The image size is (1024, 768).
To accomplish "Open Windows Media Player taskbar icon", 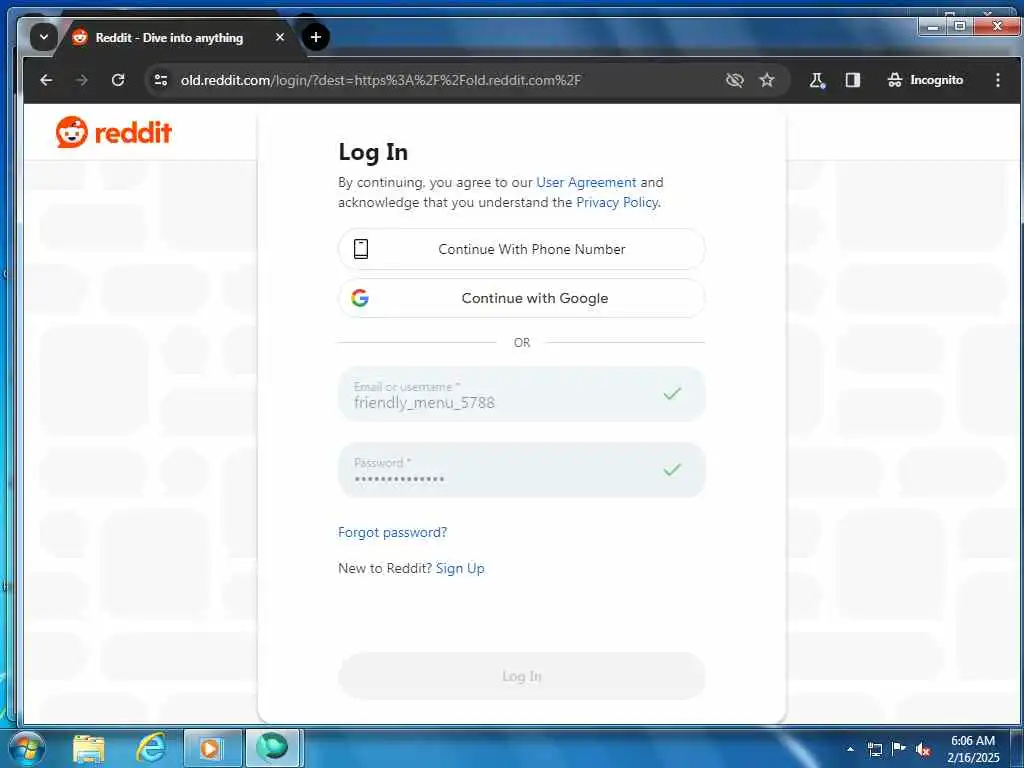I will (212, 748).
